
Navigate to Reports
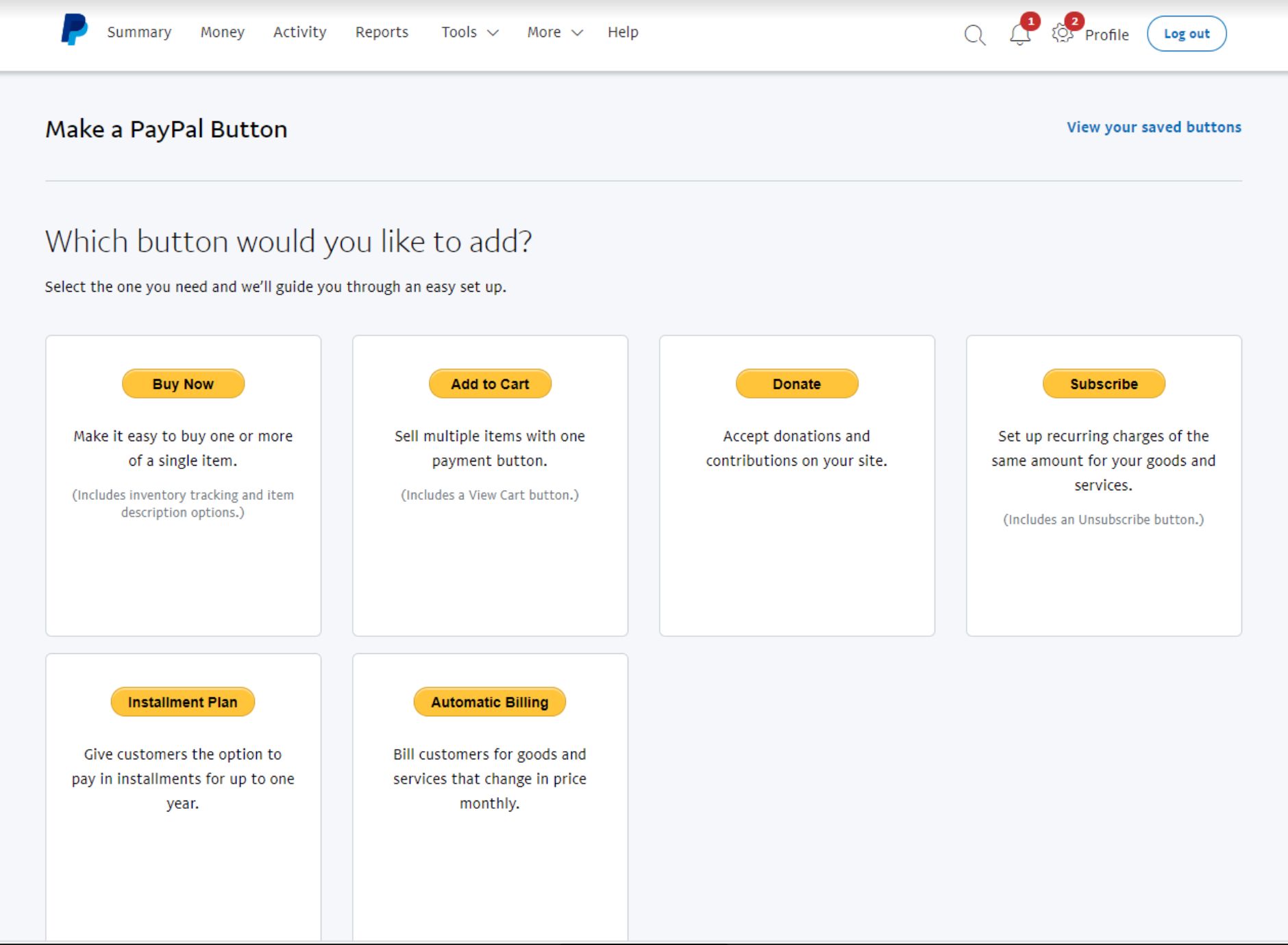click(x=382, y=32)
